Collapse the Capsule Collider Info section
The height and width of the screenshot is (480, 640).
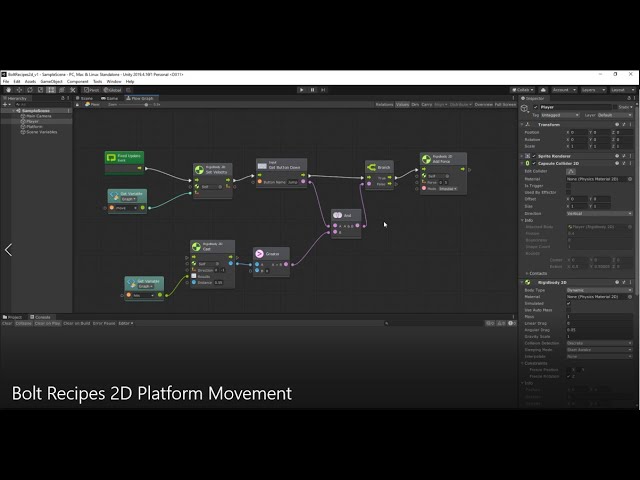click(522, 220)
